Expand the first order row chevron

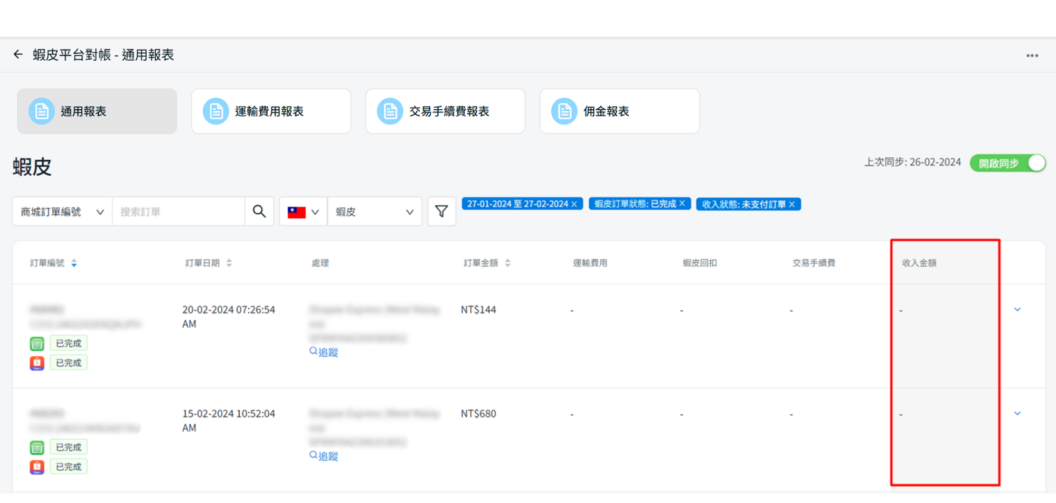click(x=1017, y=310)
